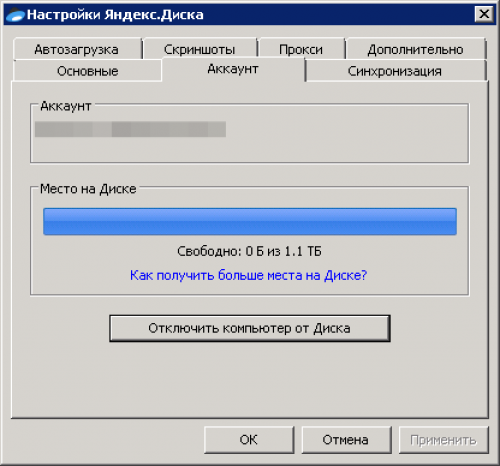Click the Yandex.Disk saucer icon in title bar
The image size is (500, 466).
coord(15,15)
